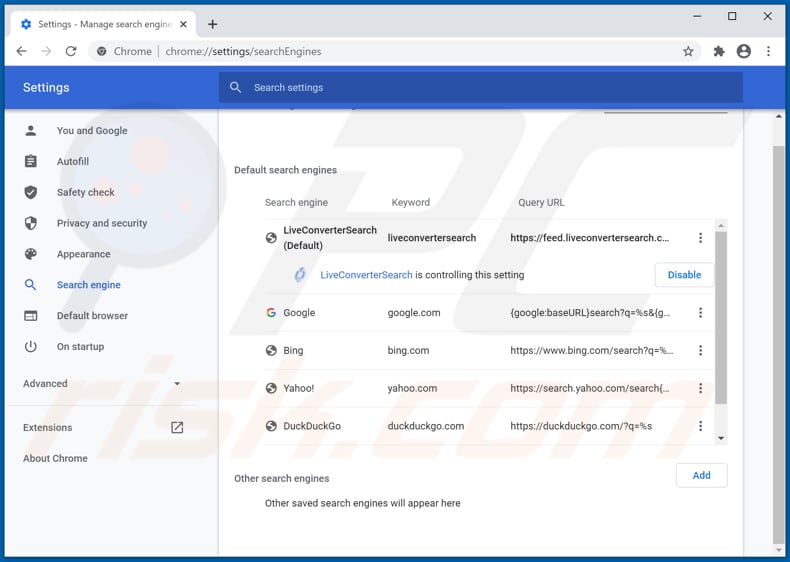Click the power icon beside On startup
Image resolution: width=790 pixels, height=562 pixels.
31,347
